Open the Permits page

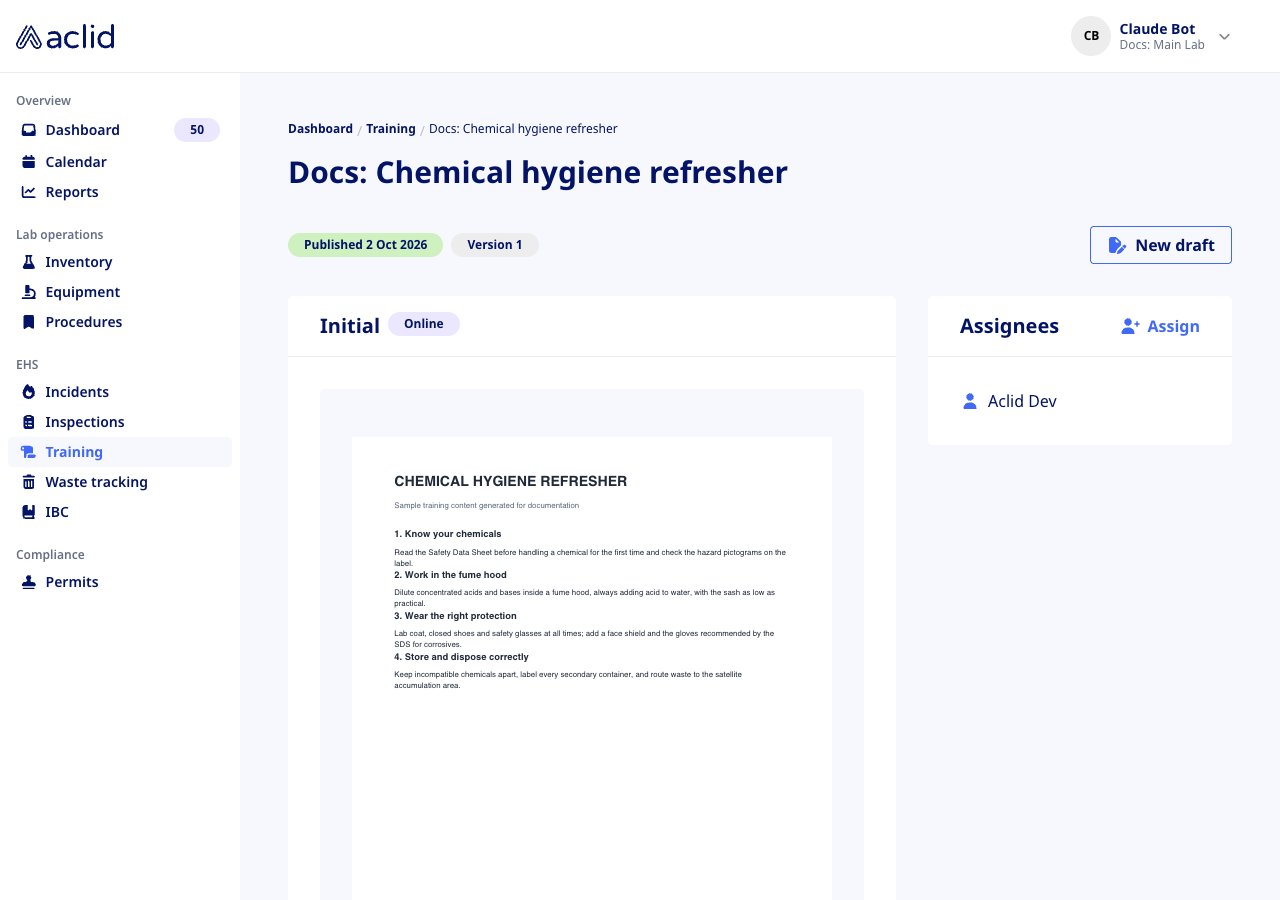120,582
